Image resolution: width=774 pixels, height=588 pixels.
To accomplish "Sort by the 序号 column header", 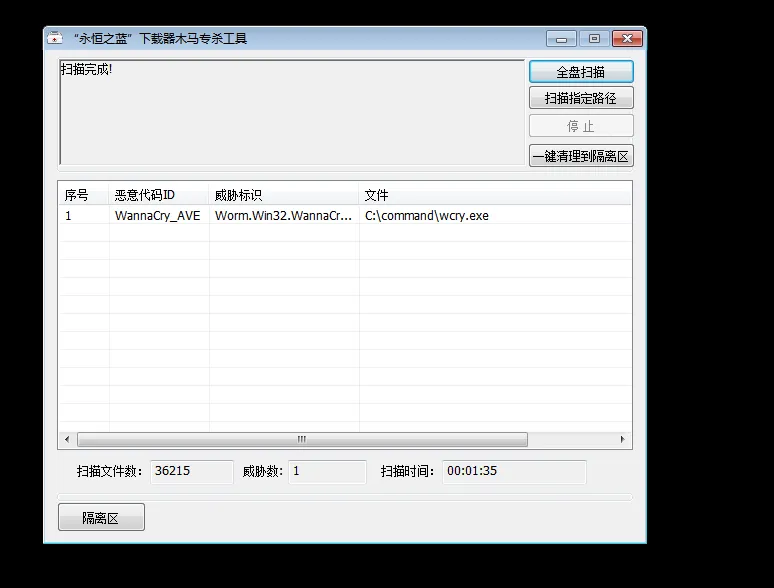I will pyautogui.click(x=83, y=195).
